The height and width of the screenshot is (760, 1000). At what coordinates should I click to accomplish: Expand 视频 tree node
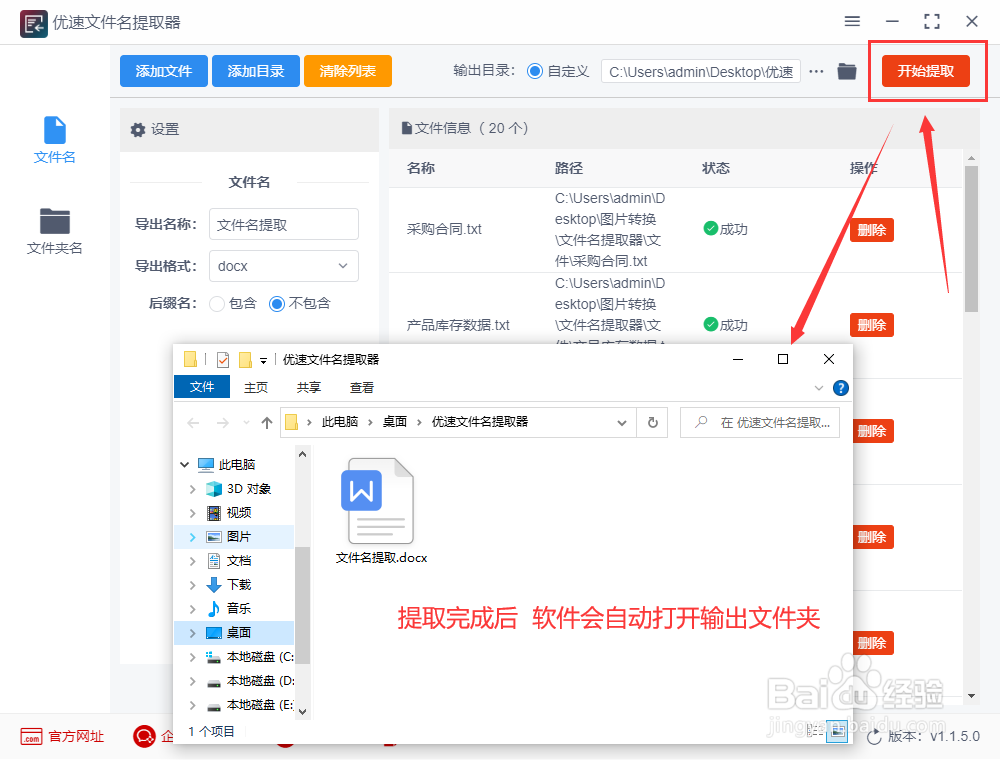click(x=193, y=513)
